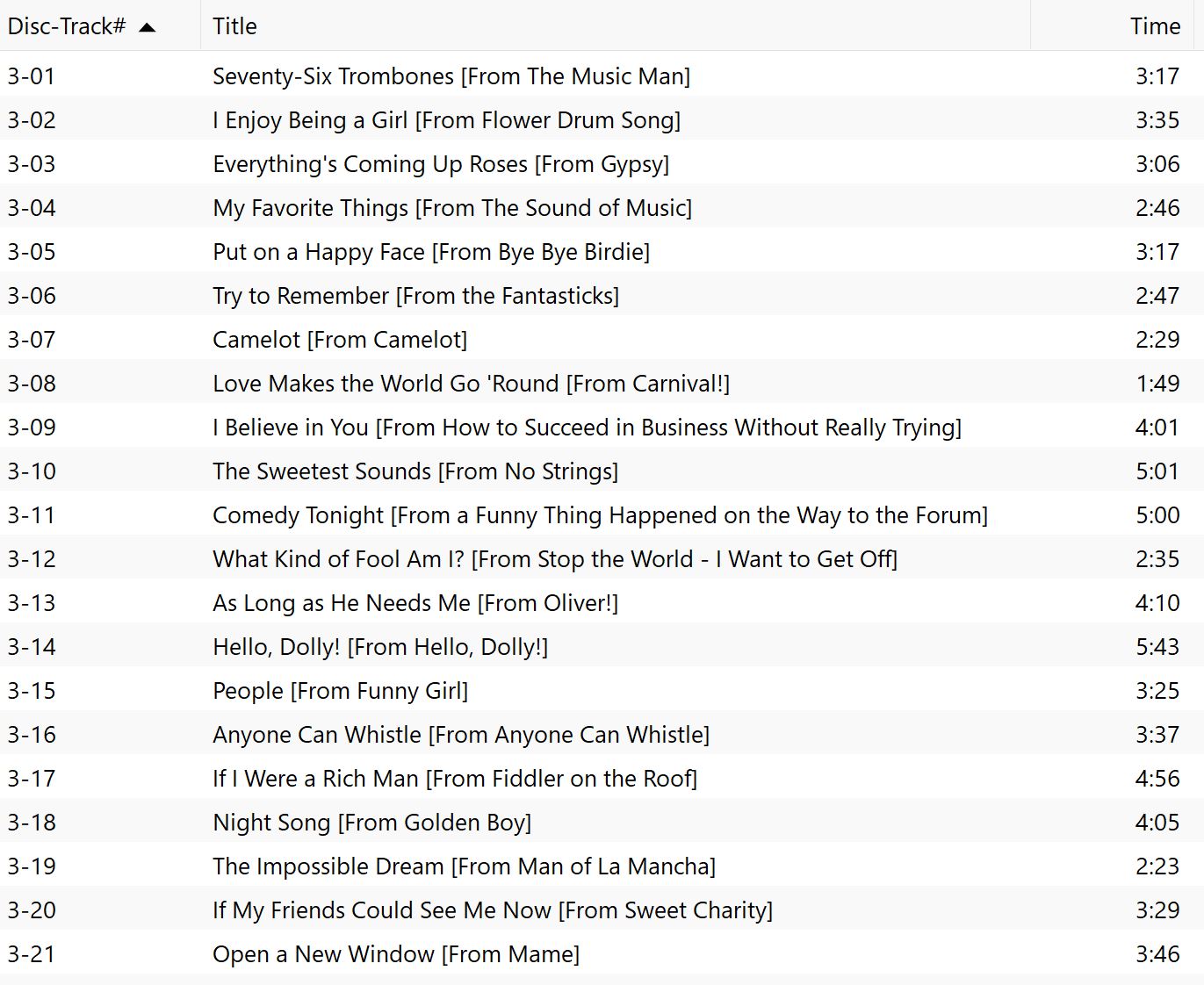Select the Try to Remember track
This screenshot has width=1204, height=985.
pyautogui.click(x=415, y=296)
